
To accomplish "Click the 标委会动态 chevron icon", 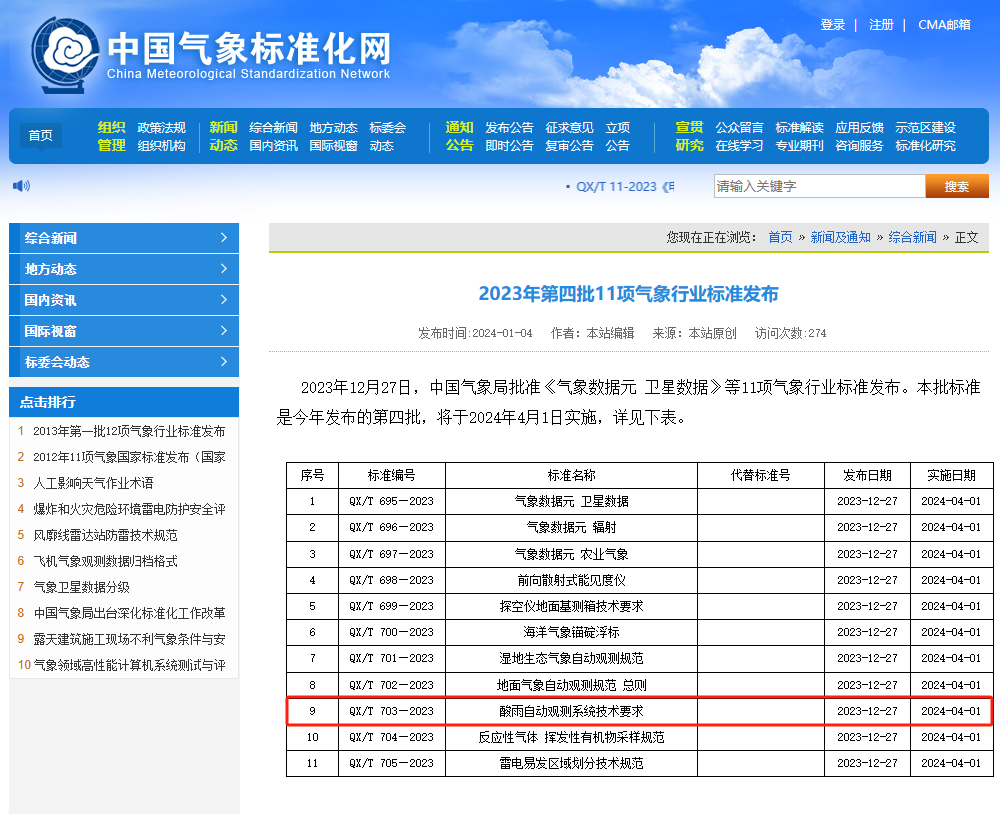I will click(x=224, y=362).
